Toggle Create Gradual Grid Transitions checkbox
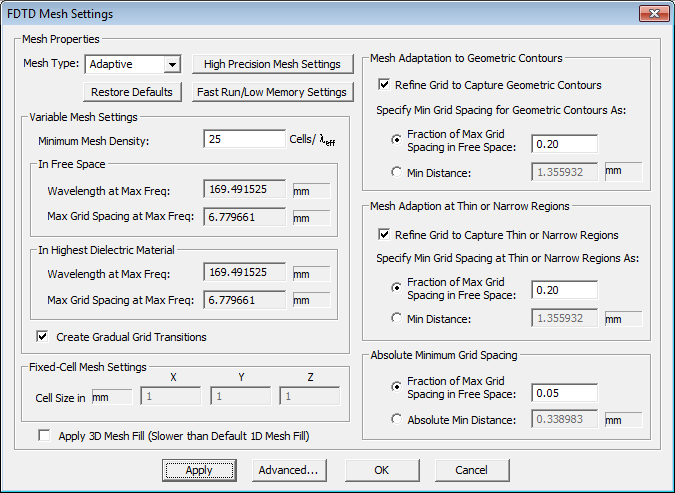This screenshot has height=493, width=675. (43, 337)
